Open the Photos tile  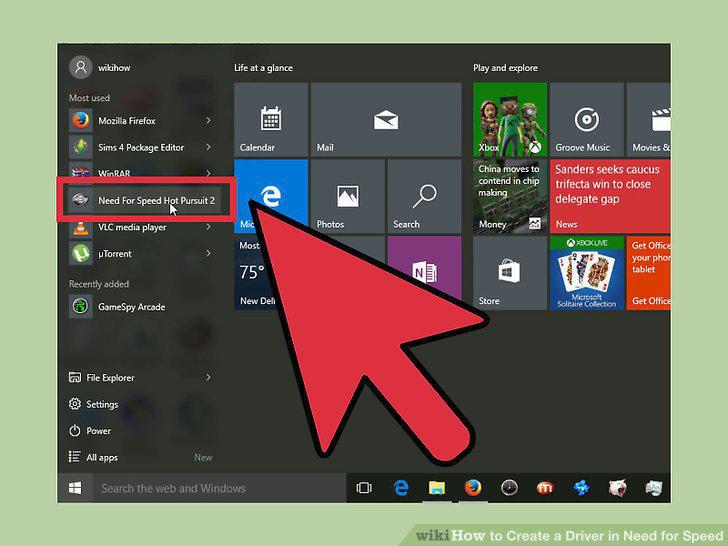tap(348, 196)
